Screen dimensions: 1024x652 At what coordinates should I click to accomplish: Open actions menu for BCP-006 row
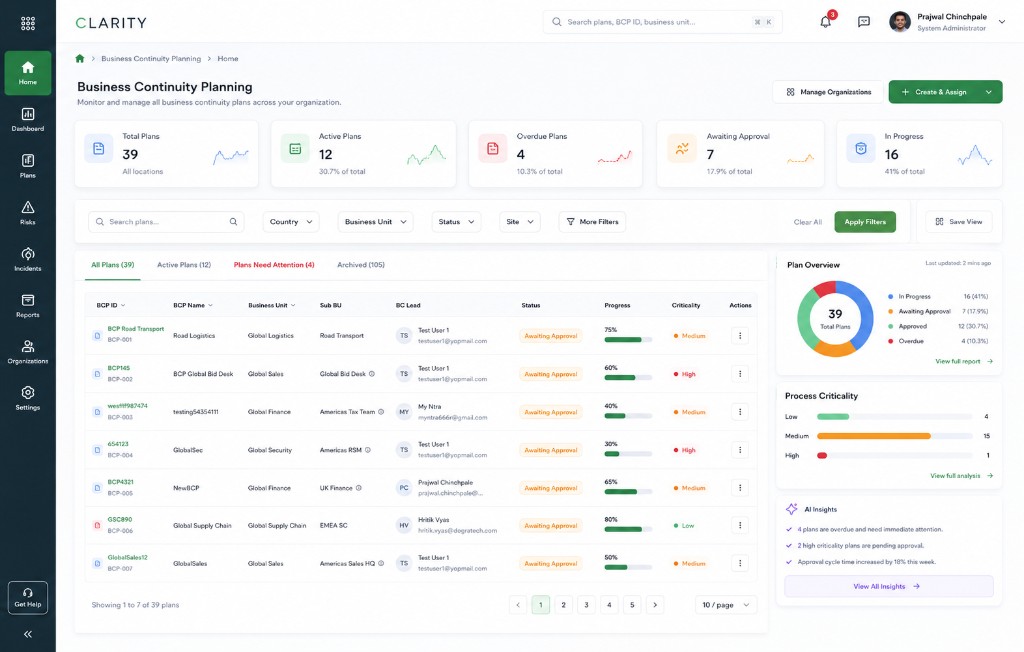tap(739, 525)
